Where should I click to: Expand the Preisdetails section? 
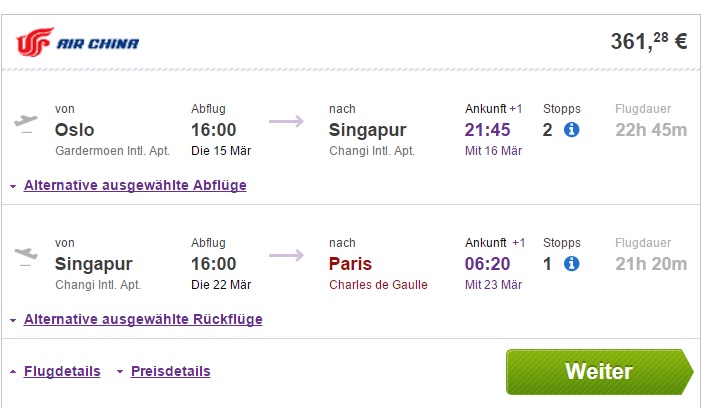[170, 371]
